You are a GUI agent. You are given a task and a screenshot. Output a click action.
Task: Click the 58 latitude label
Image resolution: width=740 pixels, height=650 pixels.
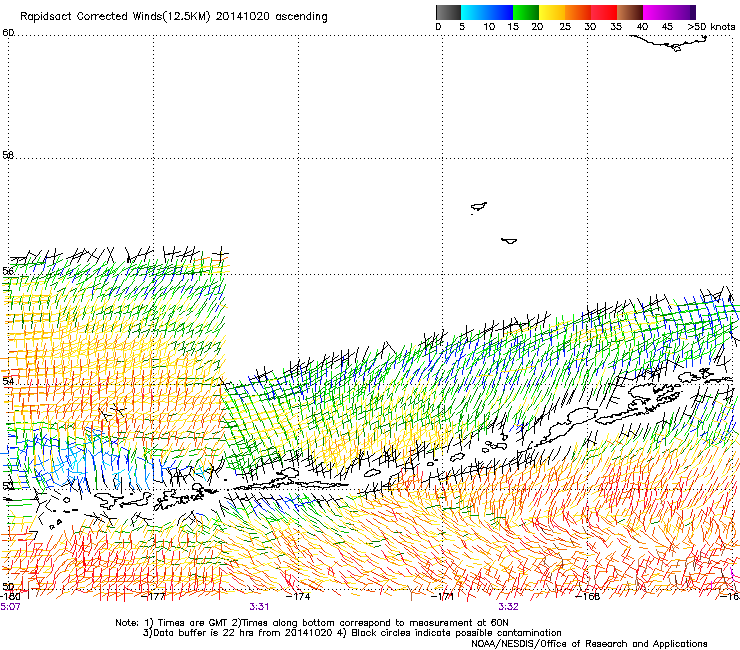[8, 155]
